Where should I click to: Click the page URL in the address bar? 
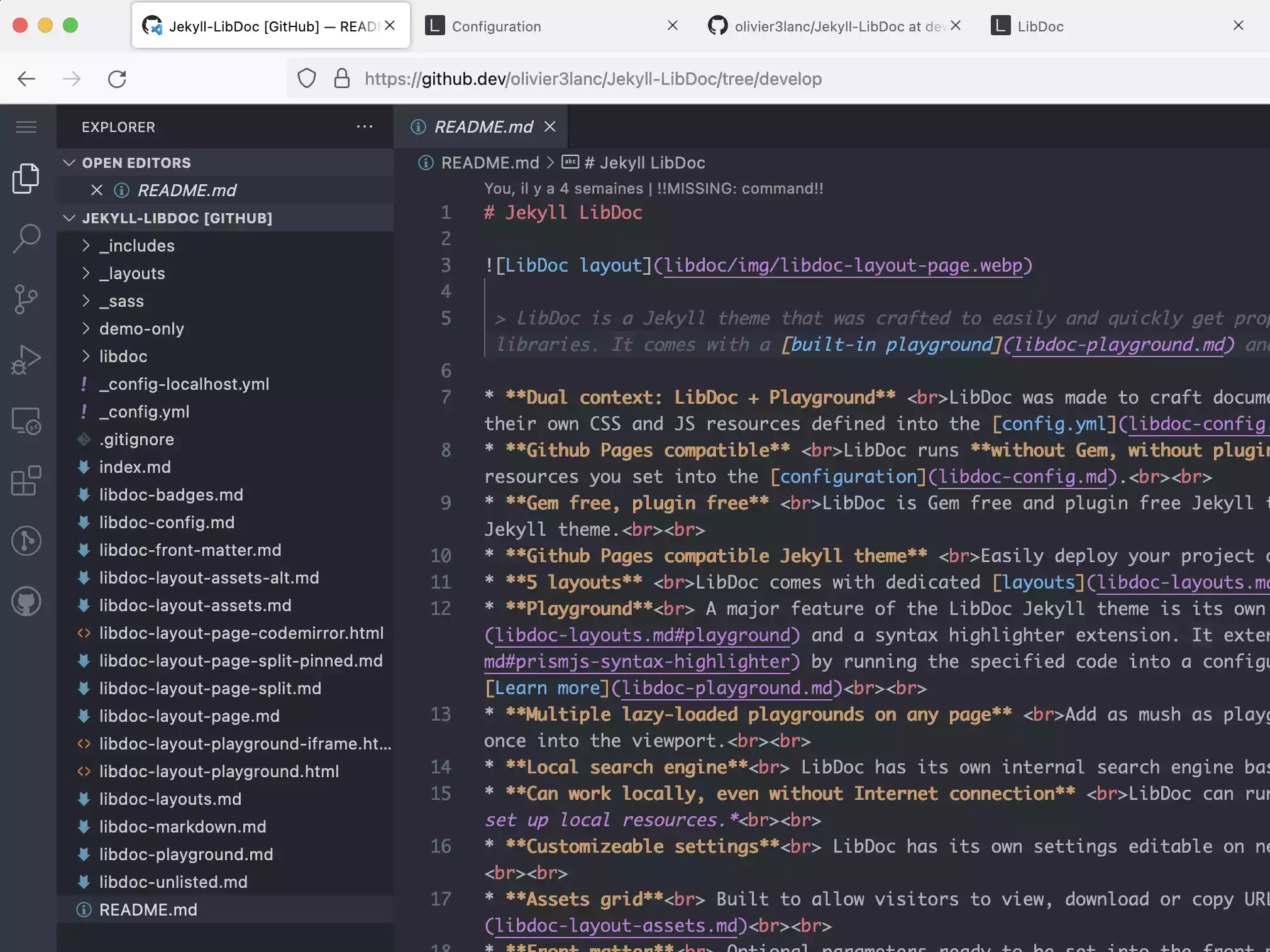593,79
